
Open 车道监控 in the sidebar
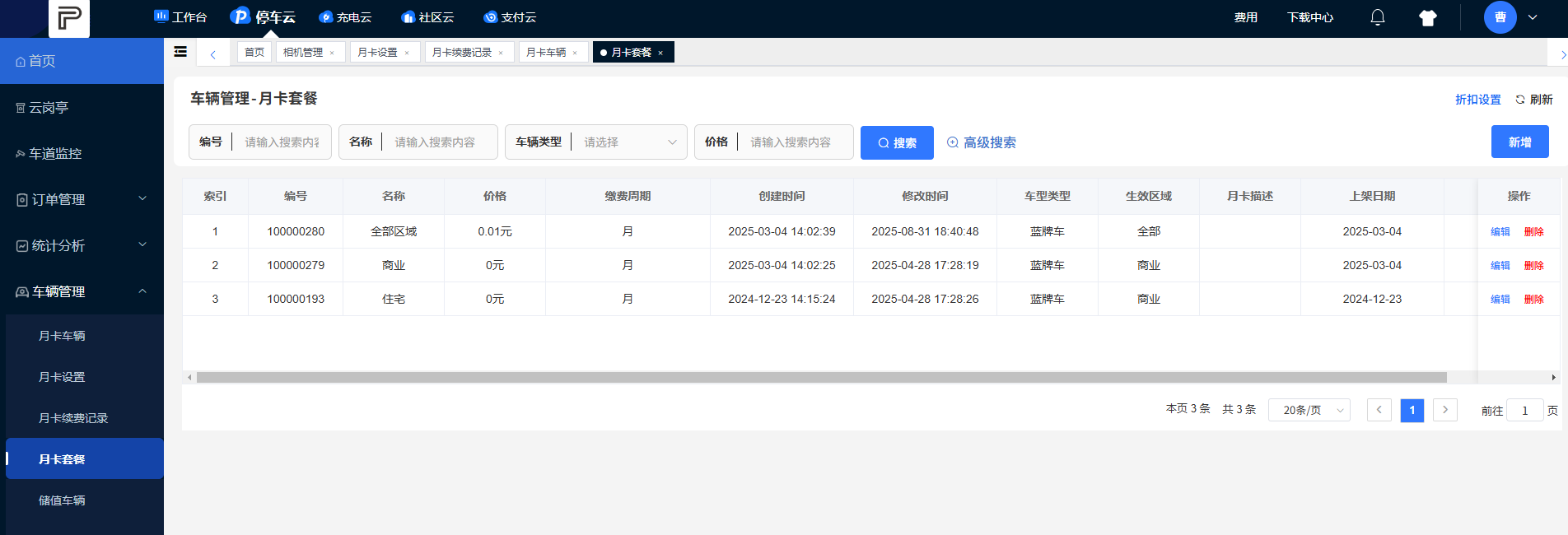(82, 153)
